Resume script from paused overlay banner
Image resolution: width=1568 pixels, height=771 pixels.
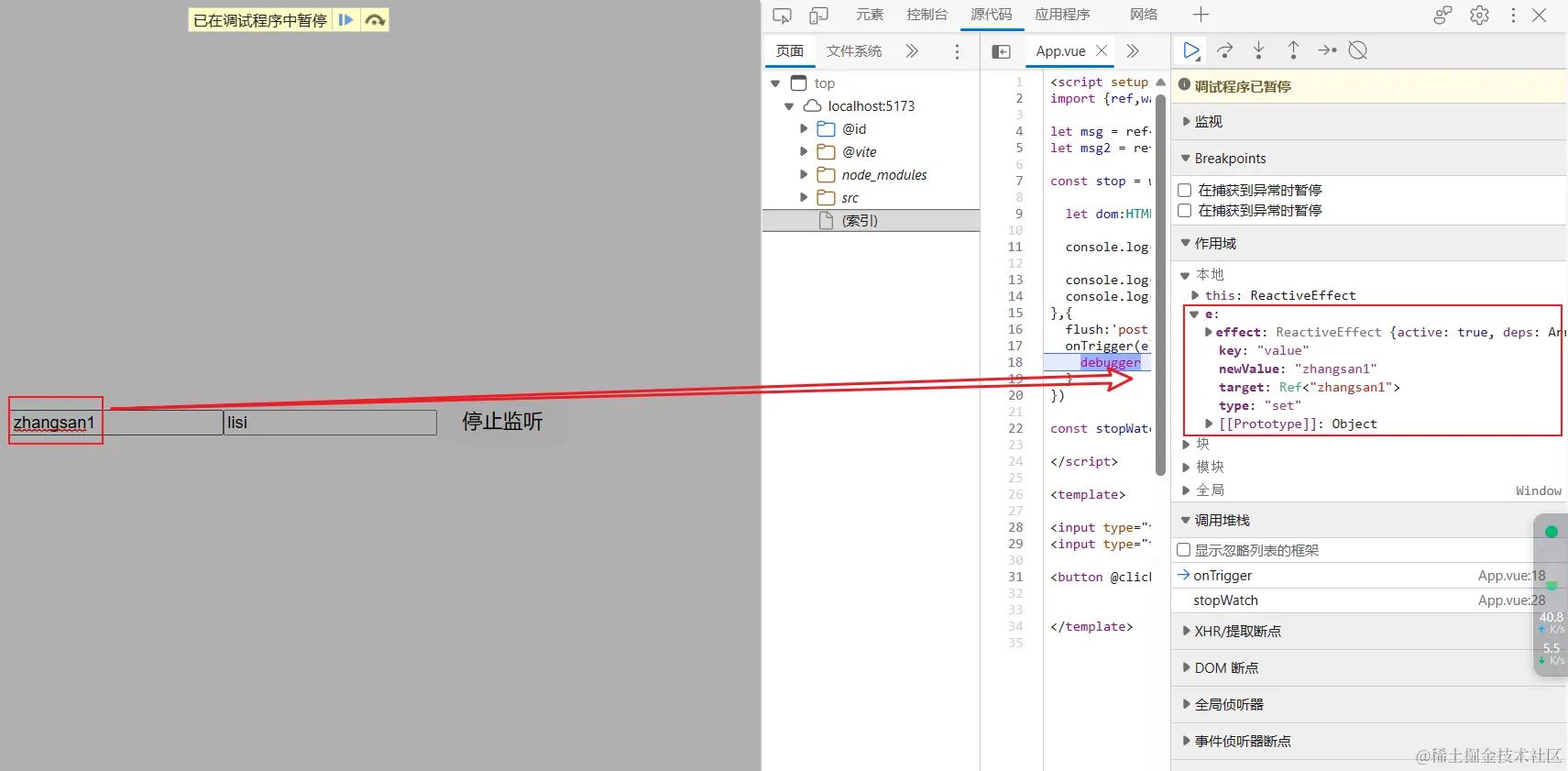345,19
